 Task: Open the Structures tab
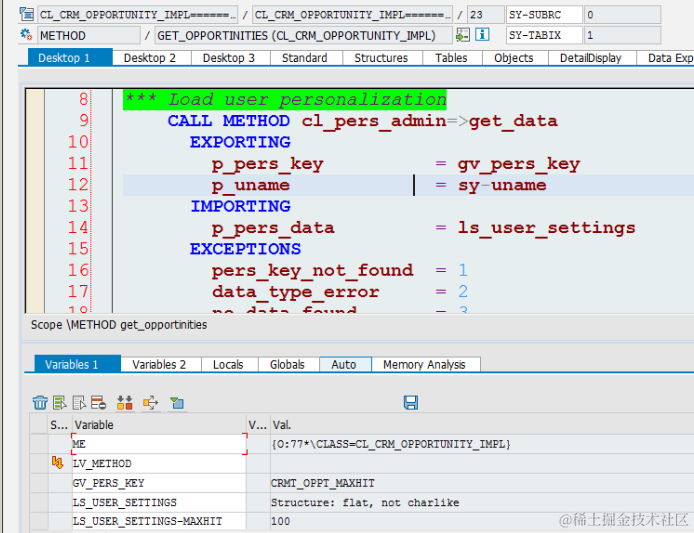click(x=381, y=58)
